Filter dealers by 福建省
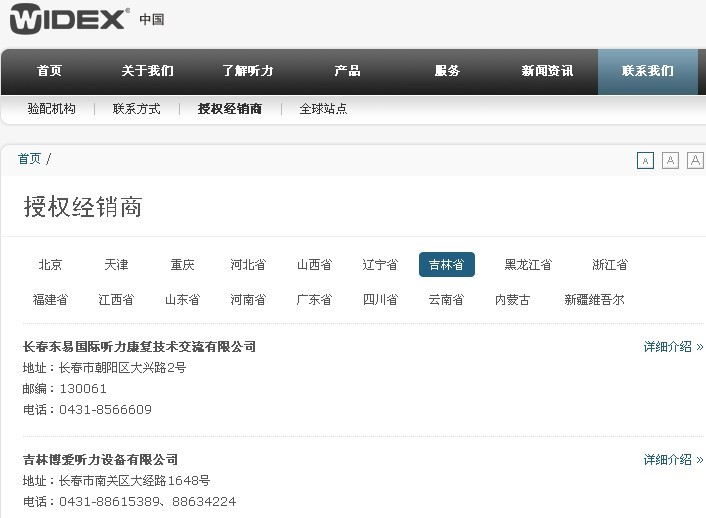This screenshot has width=706, height=518. (50, 300)
